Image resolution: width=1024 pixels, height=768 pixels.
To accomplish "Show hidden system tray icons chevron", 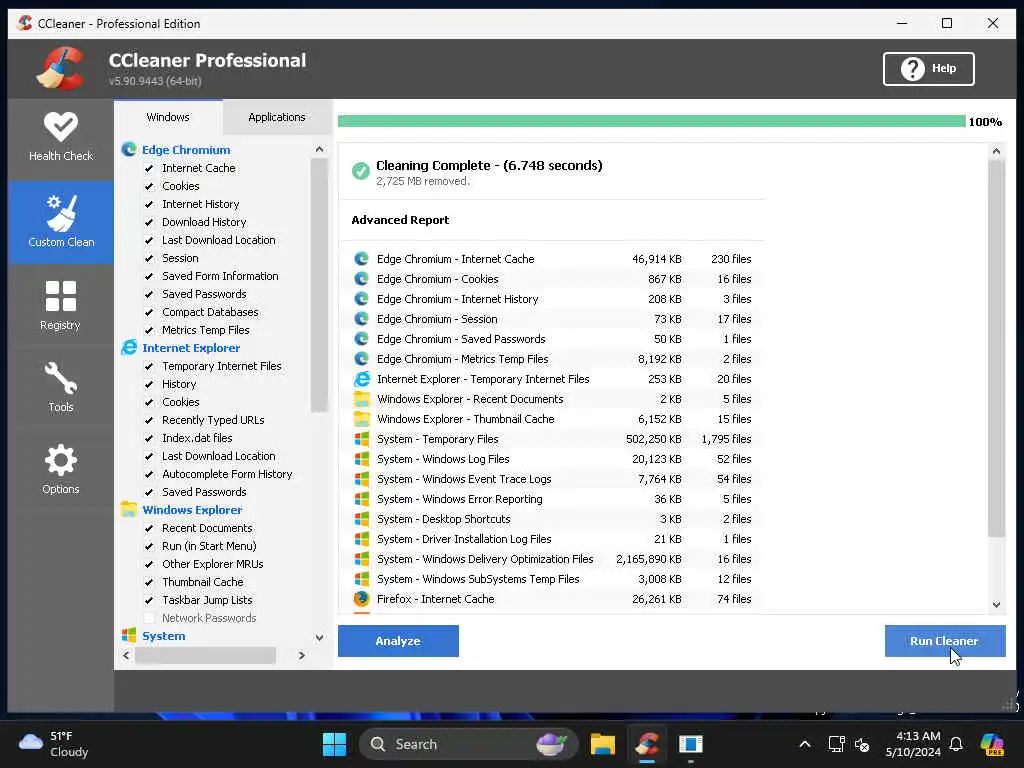I will [x=805, y=744].
